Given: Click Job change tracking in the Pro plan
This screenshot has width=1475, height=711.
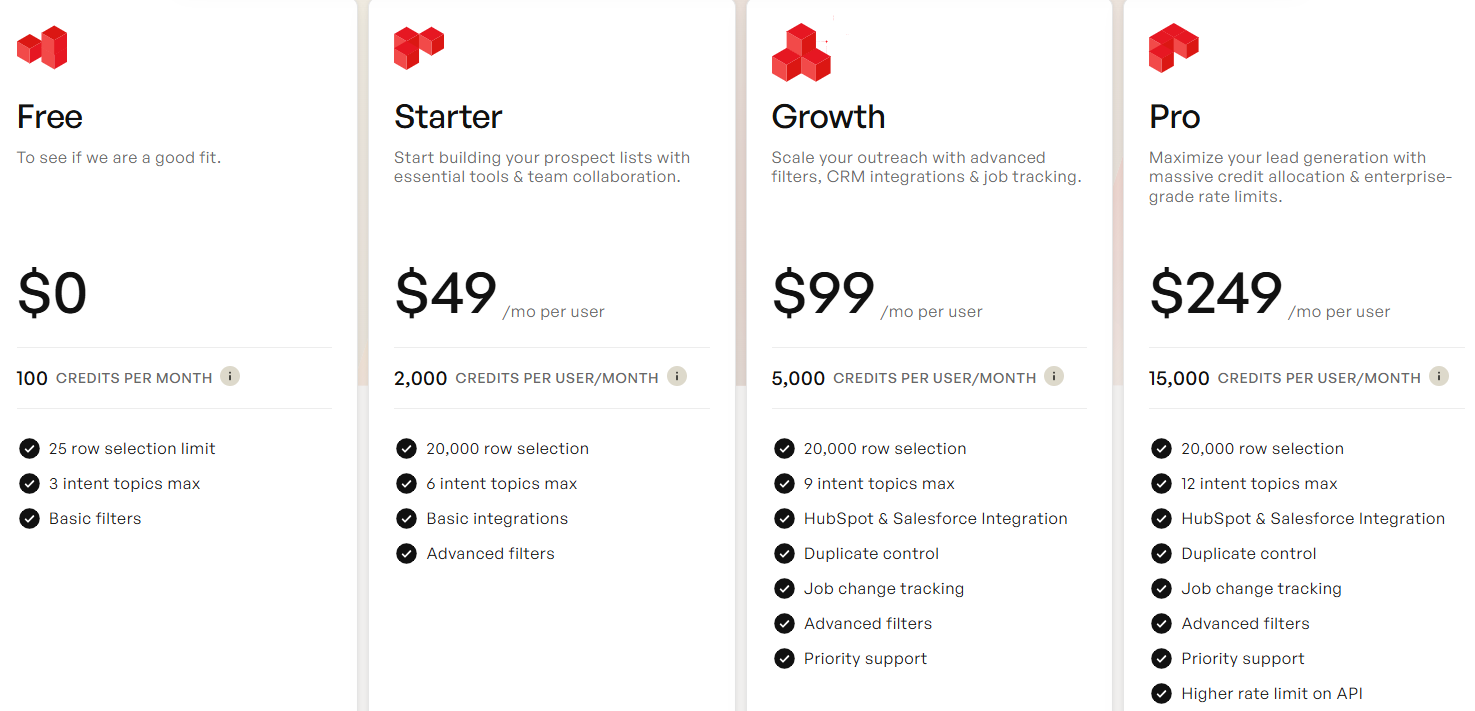Looking at the screenshot, I should click(x=1261, y=588).
